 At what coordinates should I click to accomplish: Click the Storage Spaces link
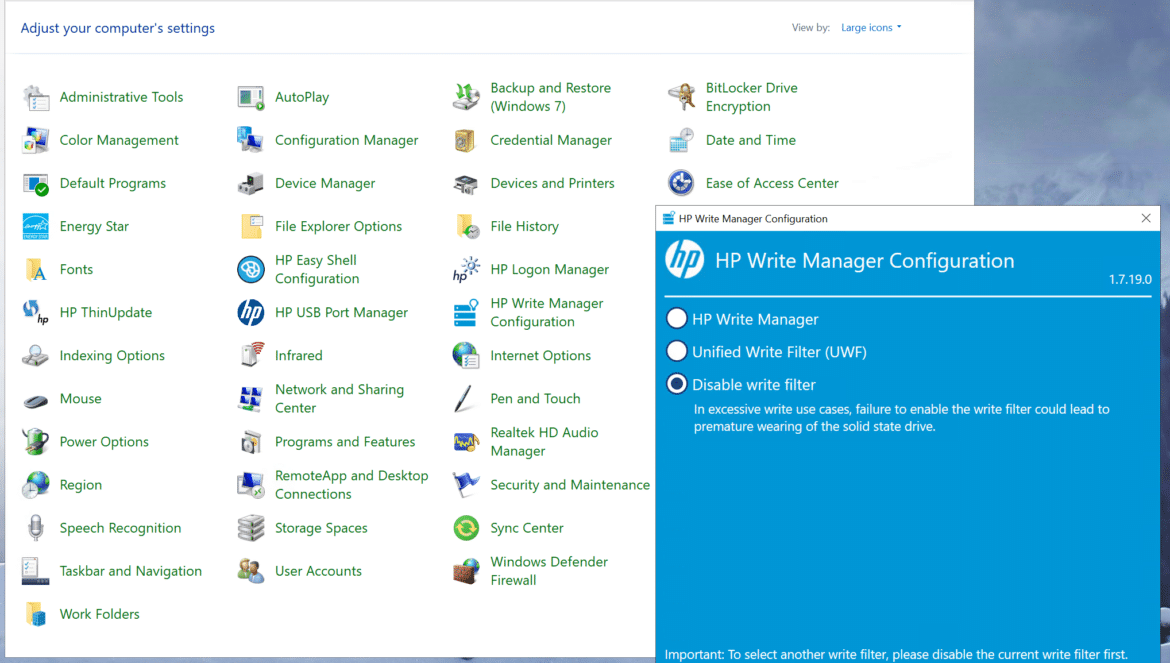tap(321, 528)
